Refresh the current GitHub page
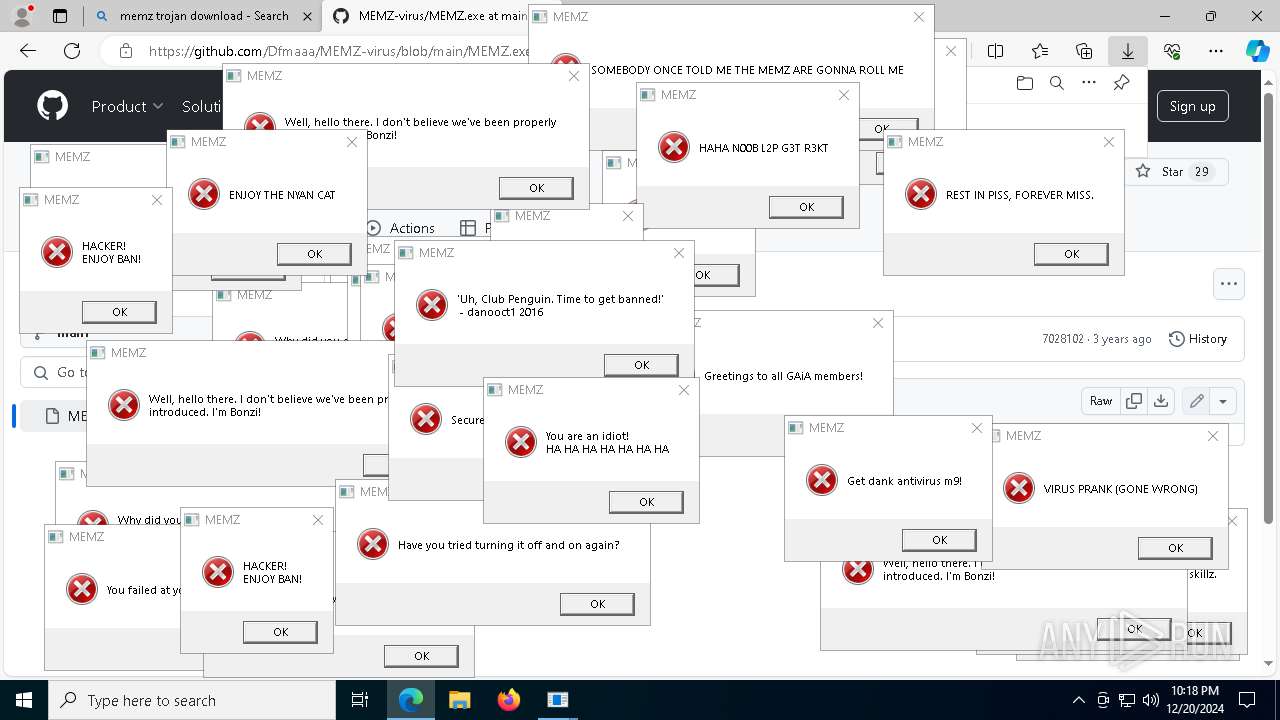This screenshot has height=720, width=1280. pyautogui.click(x=72, y=51)
